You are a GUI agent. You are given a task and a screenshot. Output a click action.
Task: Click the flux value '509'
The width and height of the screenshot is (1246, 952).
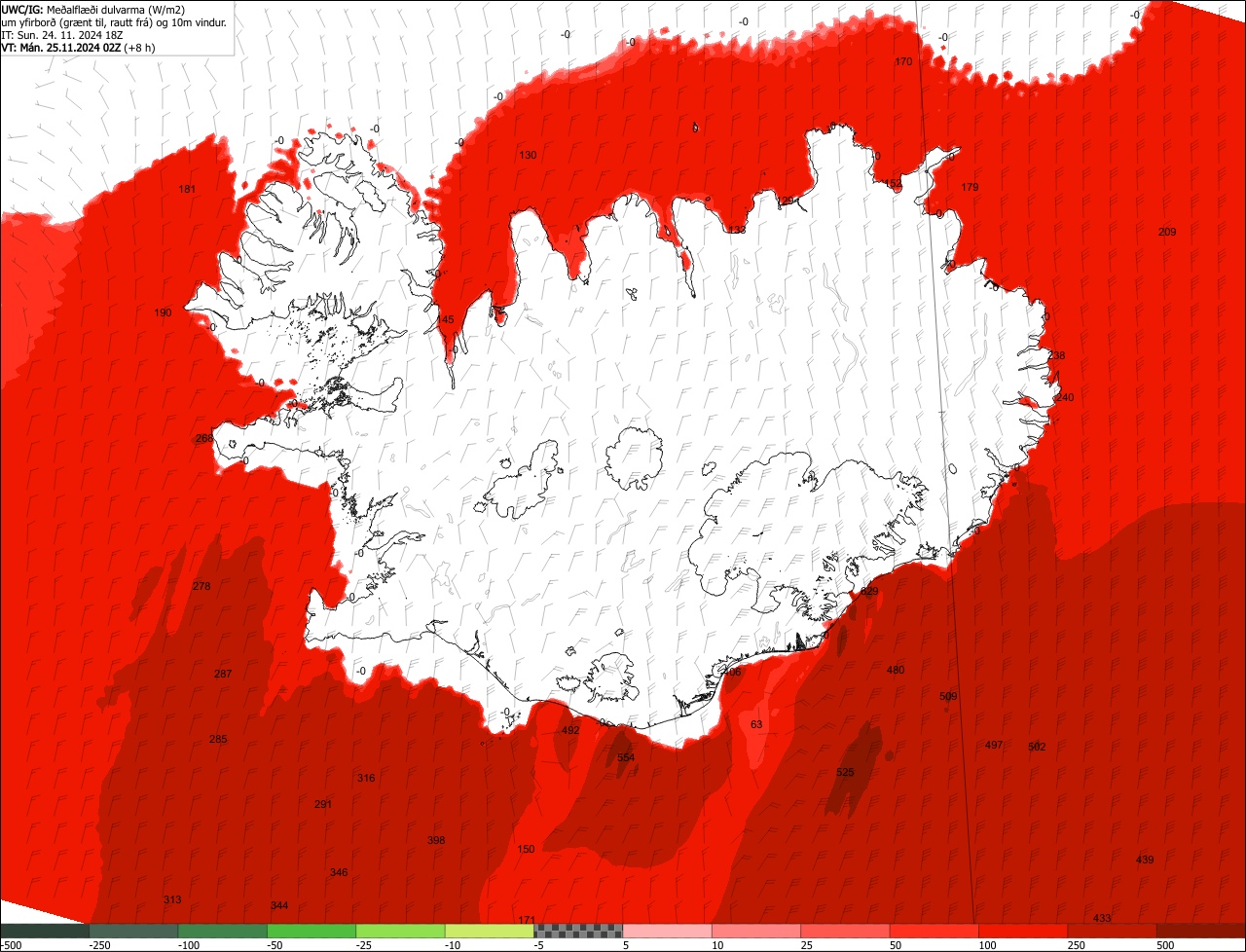pos(948,696)
